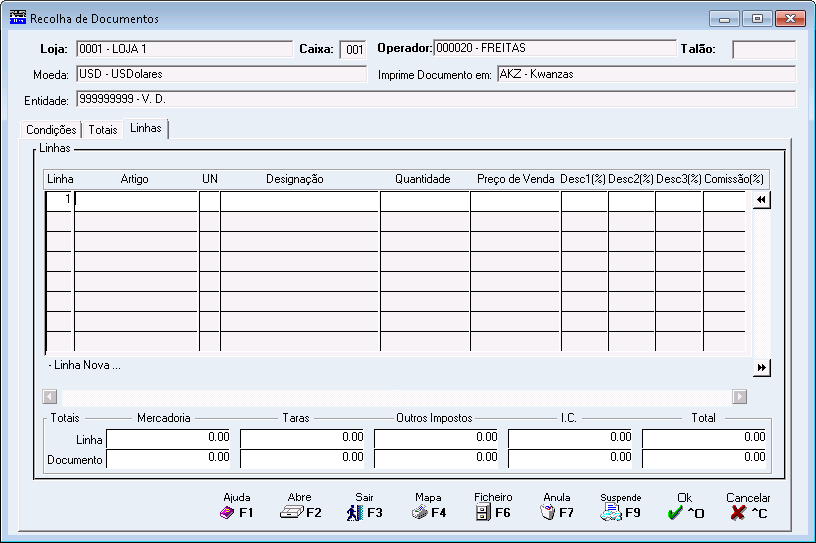Exit using the Sair F3 icon
This screenshot has width=816, height=543.
coord(355,513)
